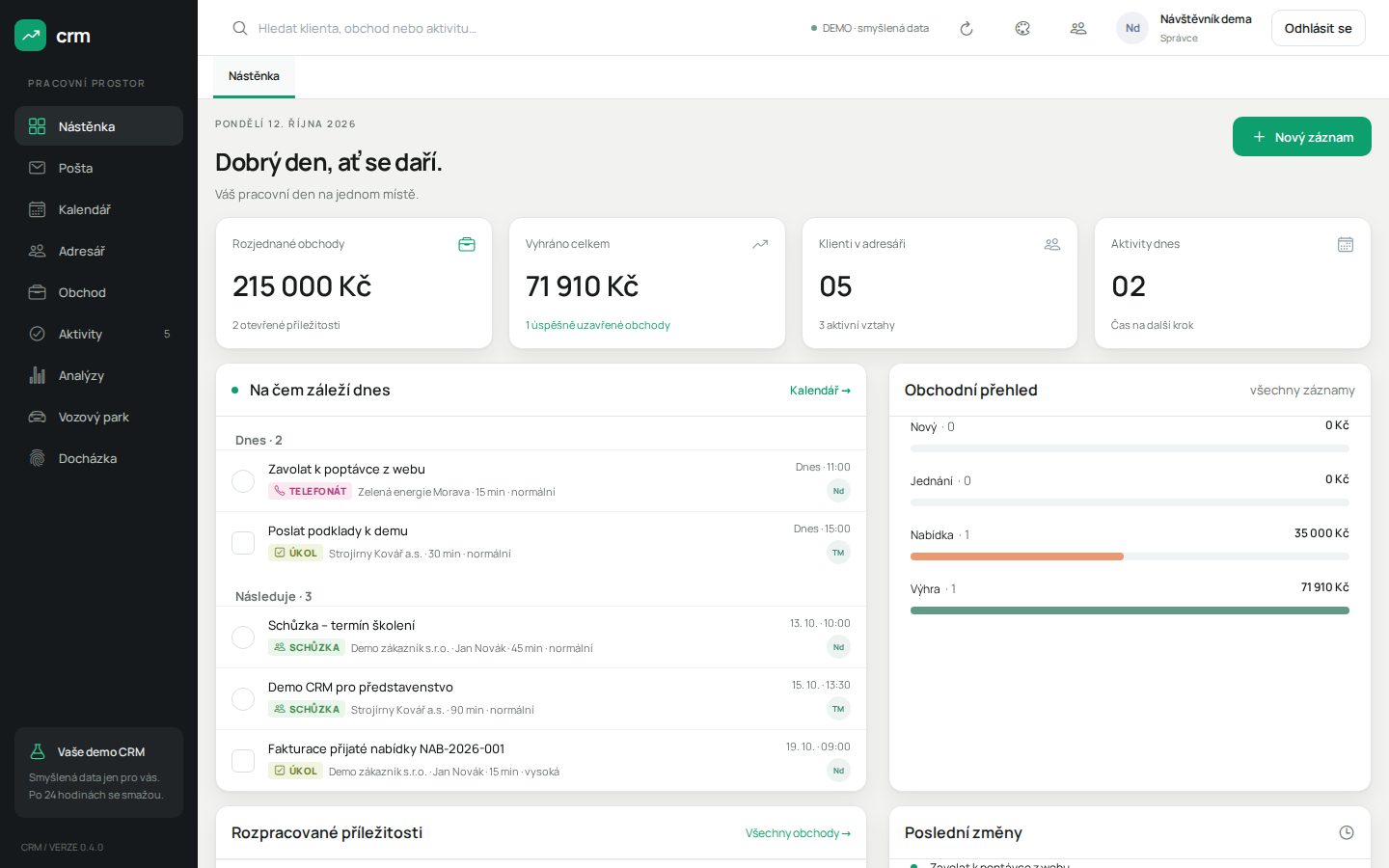Click ÚKOL badge on Poslat podklady row

295,553
